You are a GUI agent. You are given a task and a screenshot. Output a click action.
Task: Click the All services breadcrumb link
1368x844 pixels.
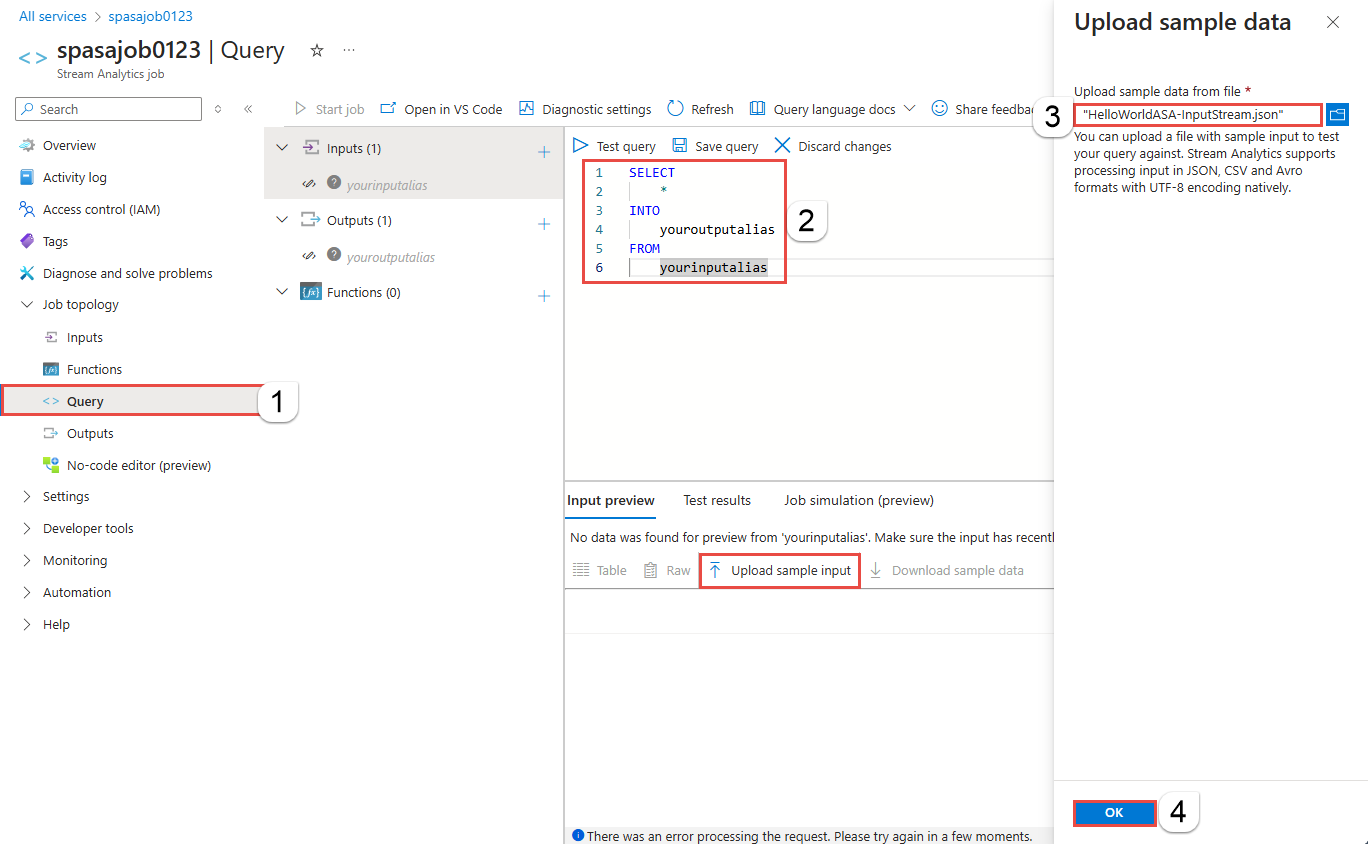pyautogui.click(x=52, y=16)
